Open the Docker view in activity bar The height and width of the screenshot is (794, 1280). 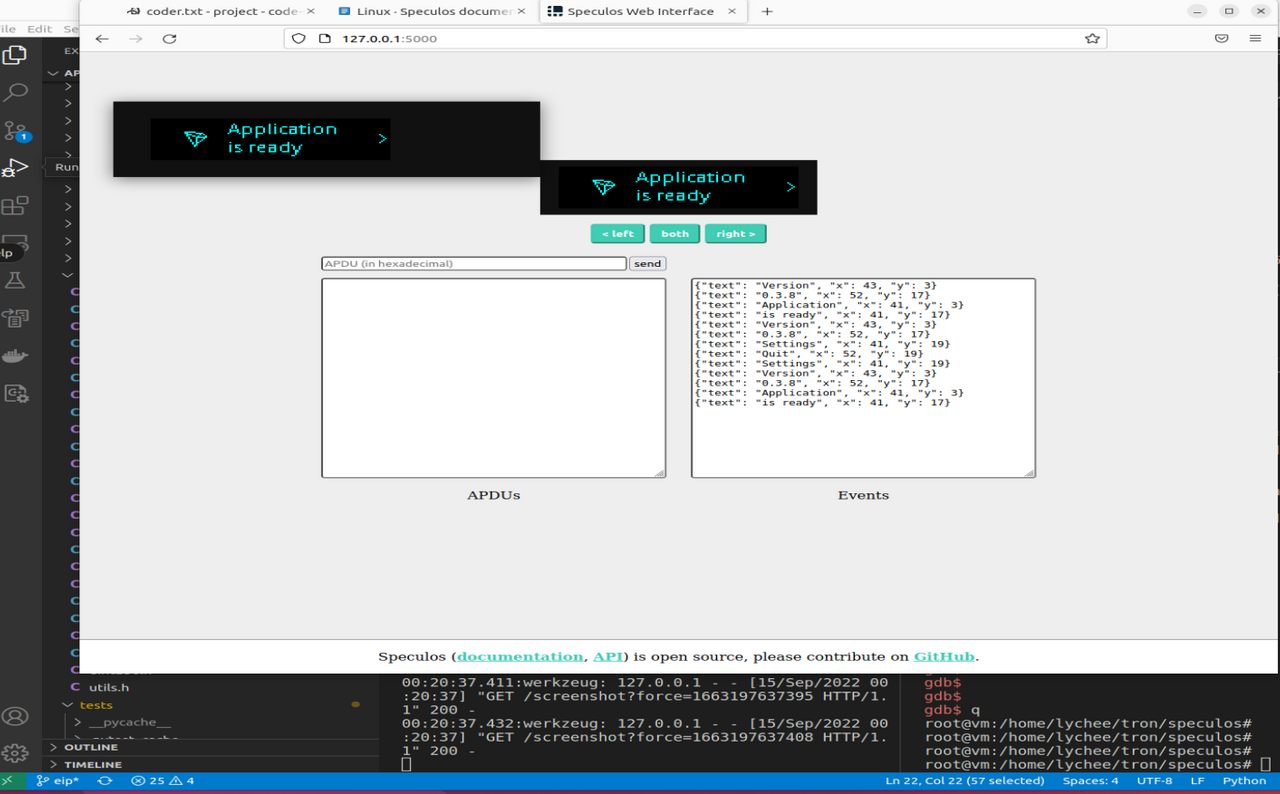(x=15, y=356)
